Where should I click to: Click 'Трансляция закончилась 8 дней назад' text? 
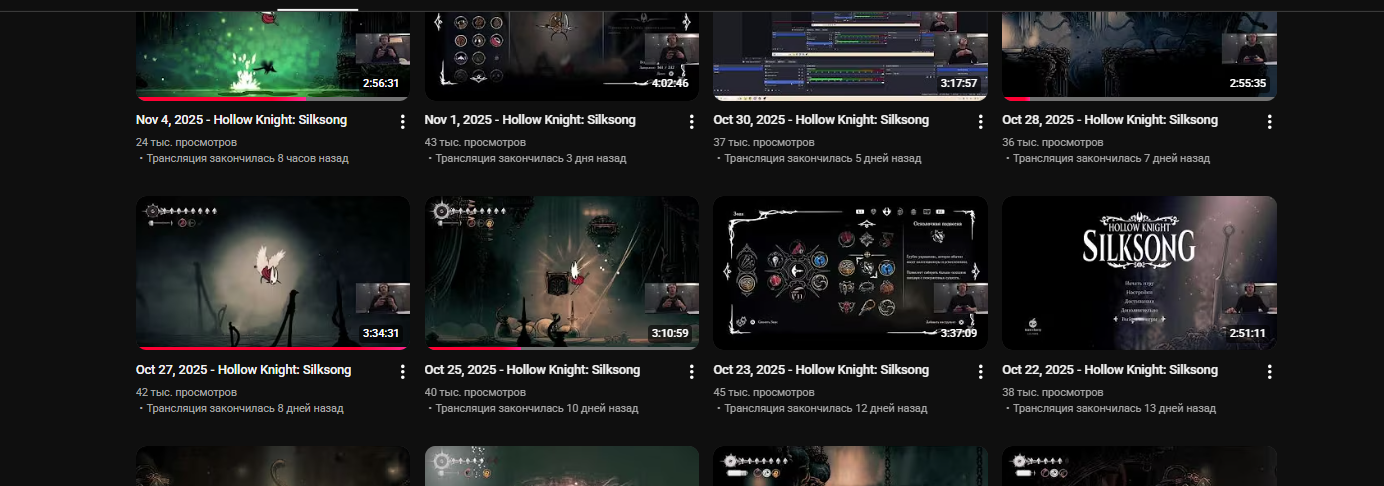click(245, 409)
